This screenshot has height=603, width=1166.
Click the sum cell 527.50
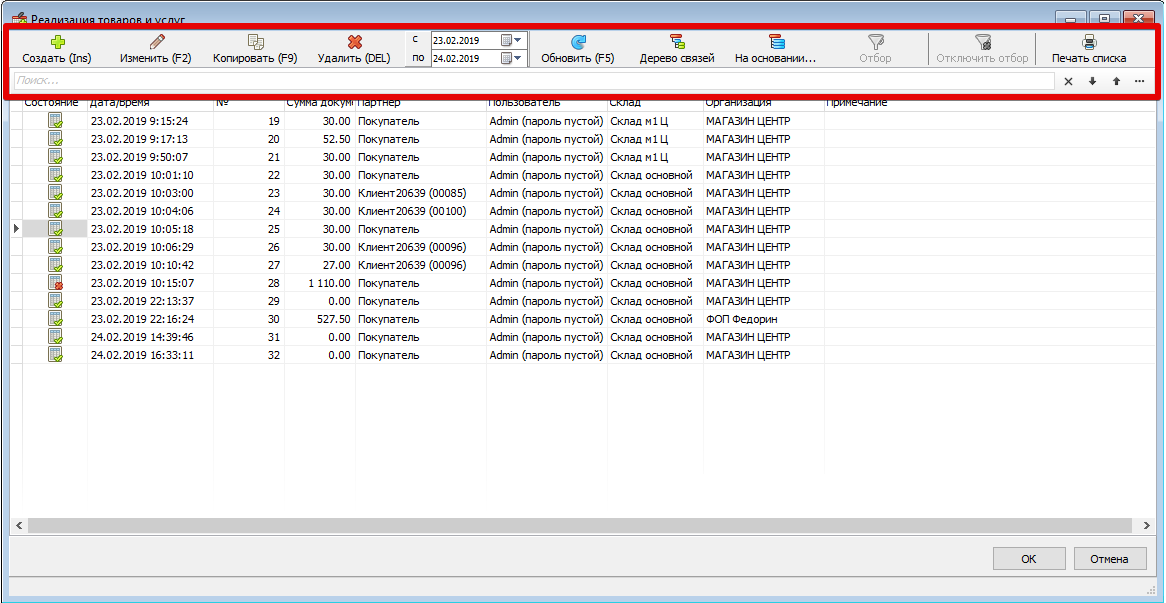pyautogui.click(x=321, y=318)
